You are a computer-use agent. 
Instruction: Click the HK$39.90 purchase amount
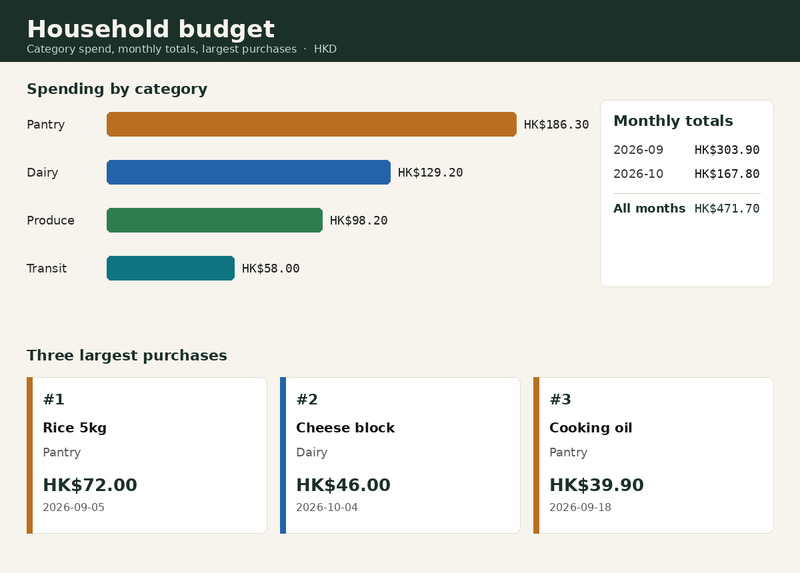[x=596, y=485]
